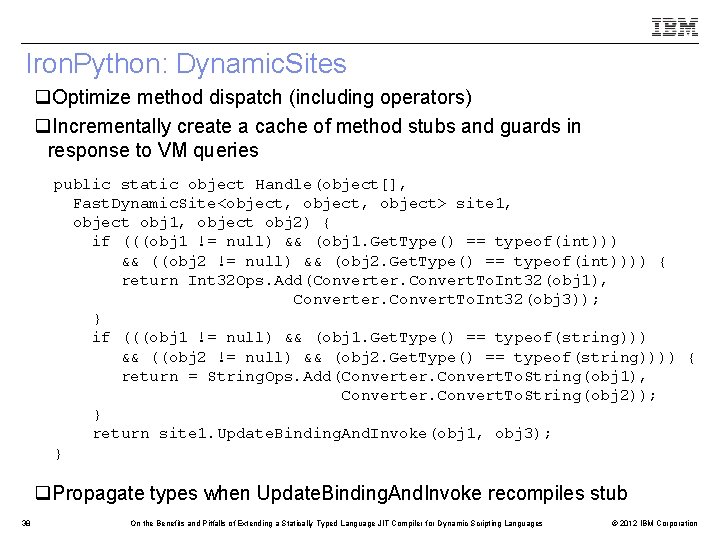The image size is (720, 540).
Task: Click the 'Optimize method dispatch' bullet text
Action: click(262, 97)
